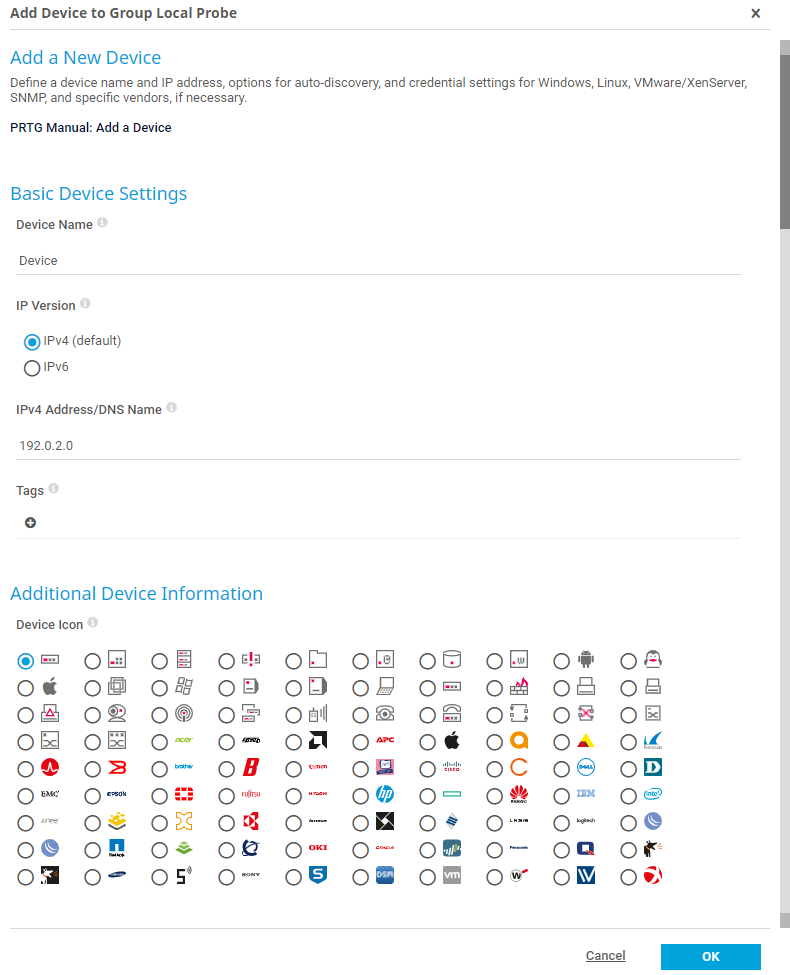The image size is (790, 975).
Task: Pick the Fujitsu logo device icon
Action: (227, 796)
